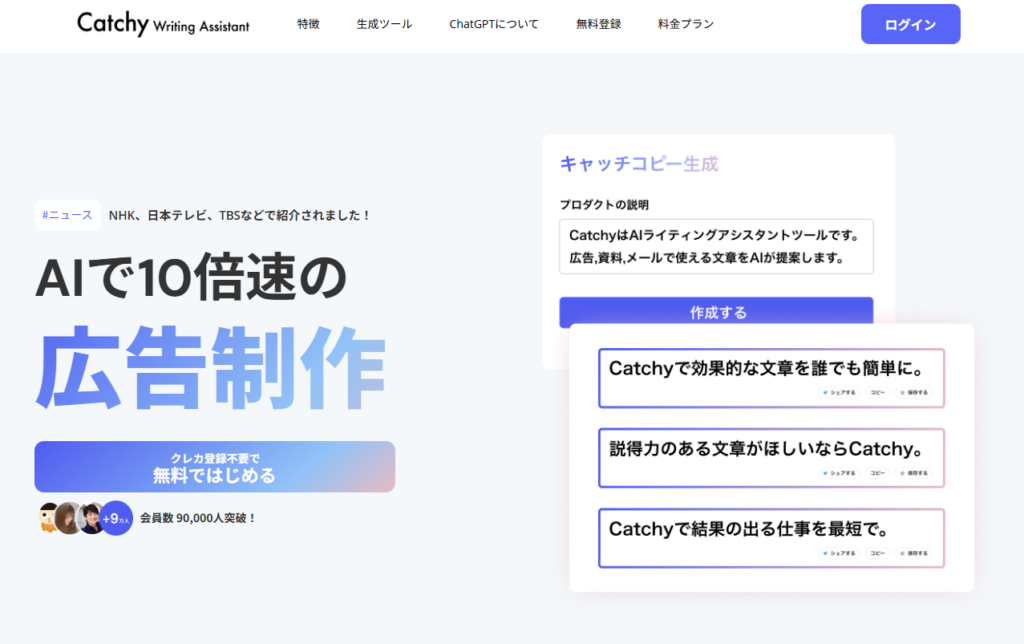Viewport: 1024px width, 644px height.
Task: Copy the '説得力のある文章がほしいならCatchy' result
Action: (x=878, y=473)
